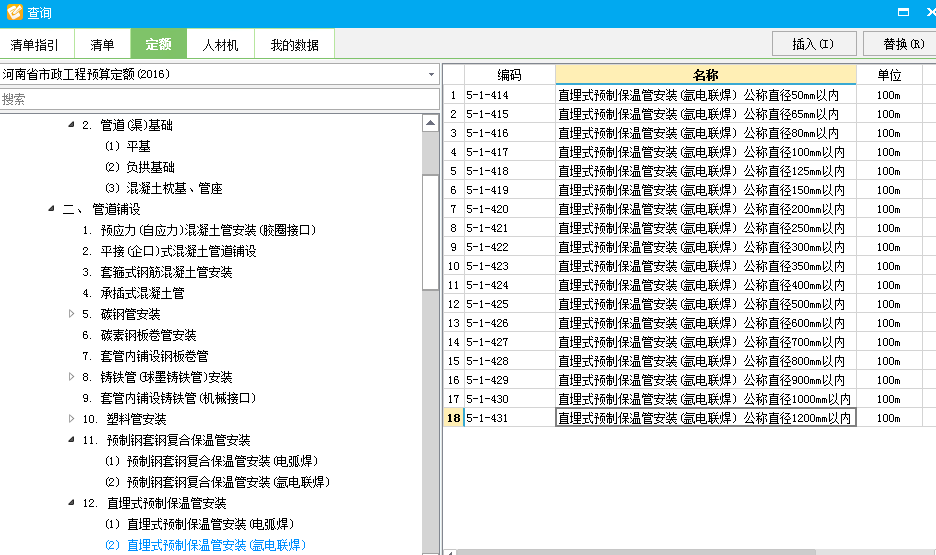
Task: Select (2) 直埋式预制保温管安装(氩电联焊)
Action: pyautogui.click(x=205, y=545)
